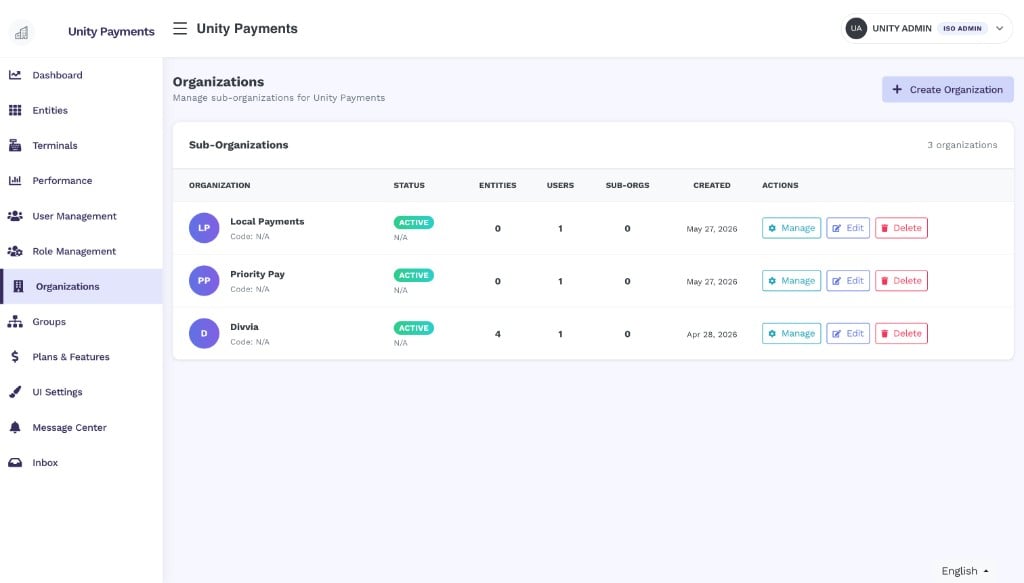Open the Entities menu item

point(81,110)
